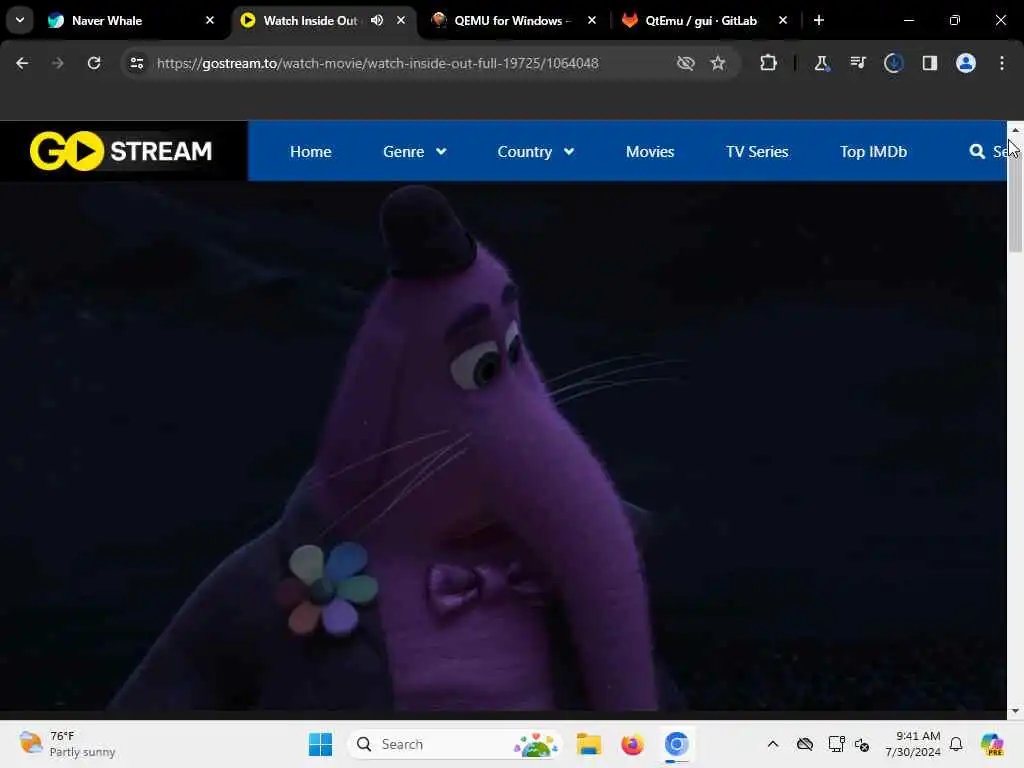Close the Naver Whale tab

210,20
